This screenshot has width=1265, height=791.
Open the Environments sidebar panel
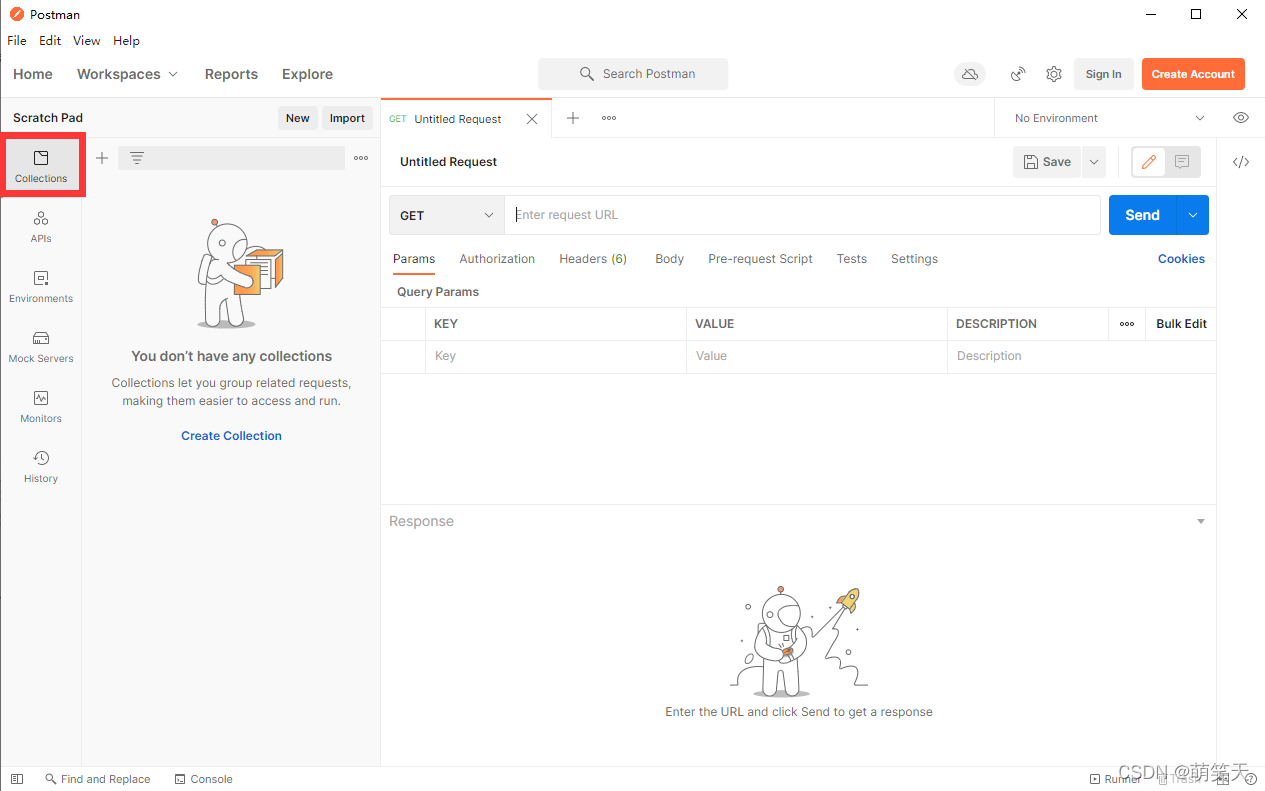tap(41, 286)
